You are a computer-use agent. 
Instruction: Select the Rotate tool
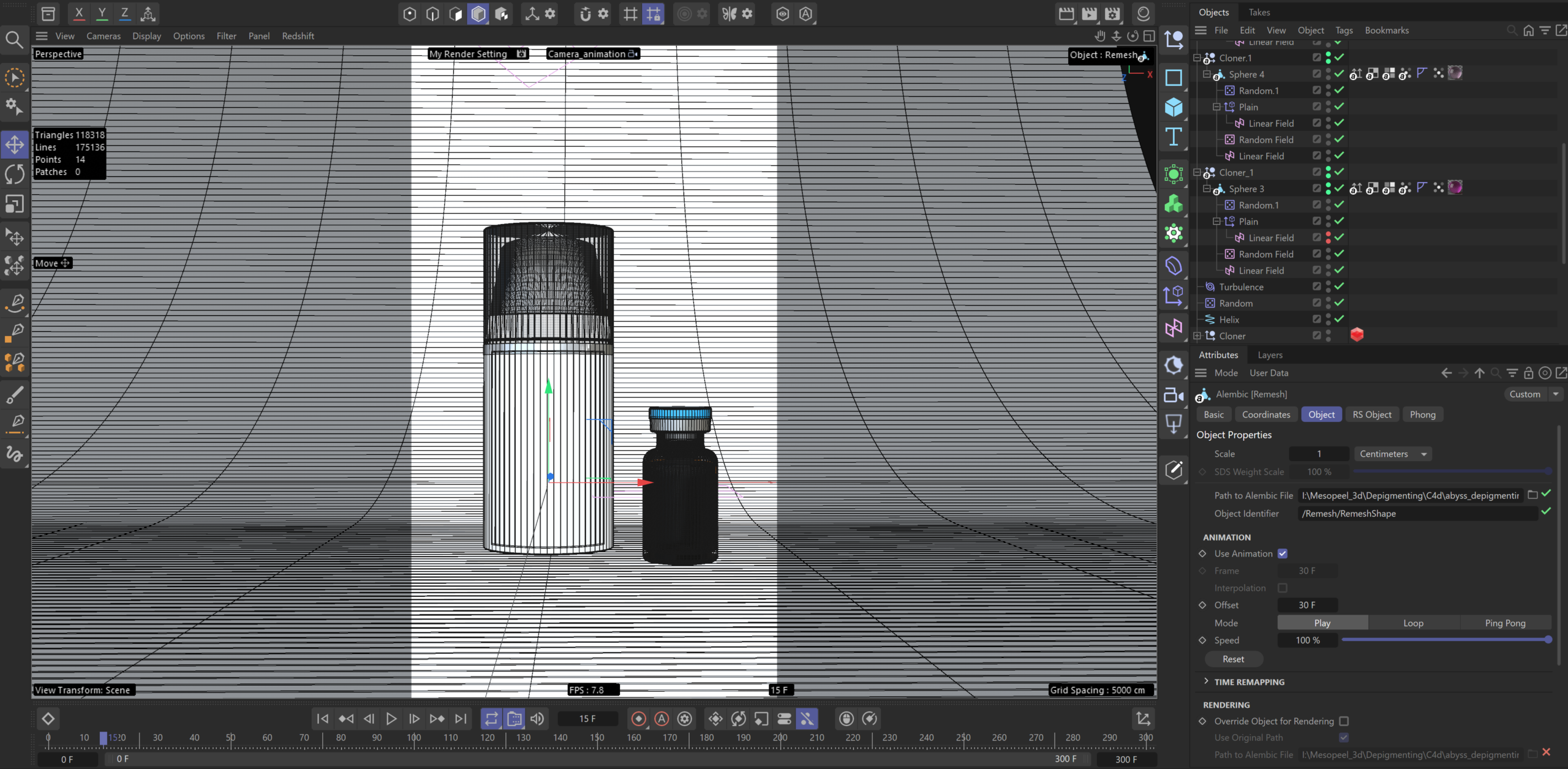point(15,174)
